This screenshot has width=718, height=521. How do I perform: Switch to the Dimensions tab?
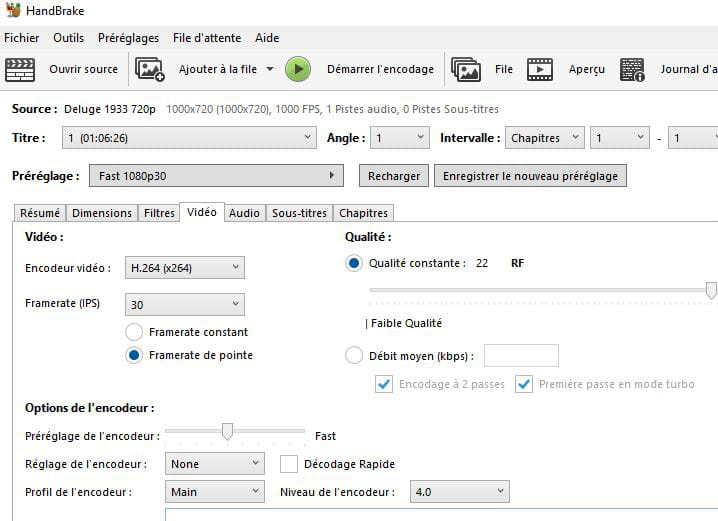pyautogui.click(x=102, y=213)
